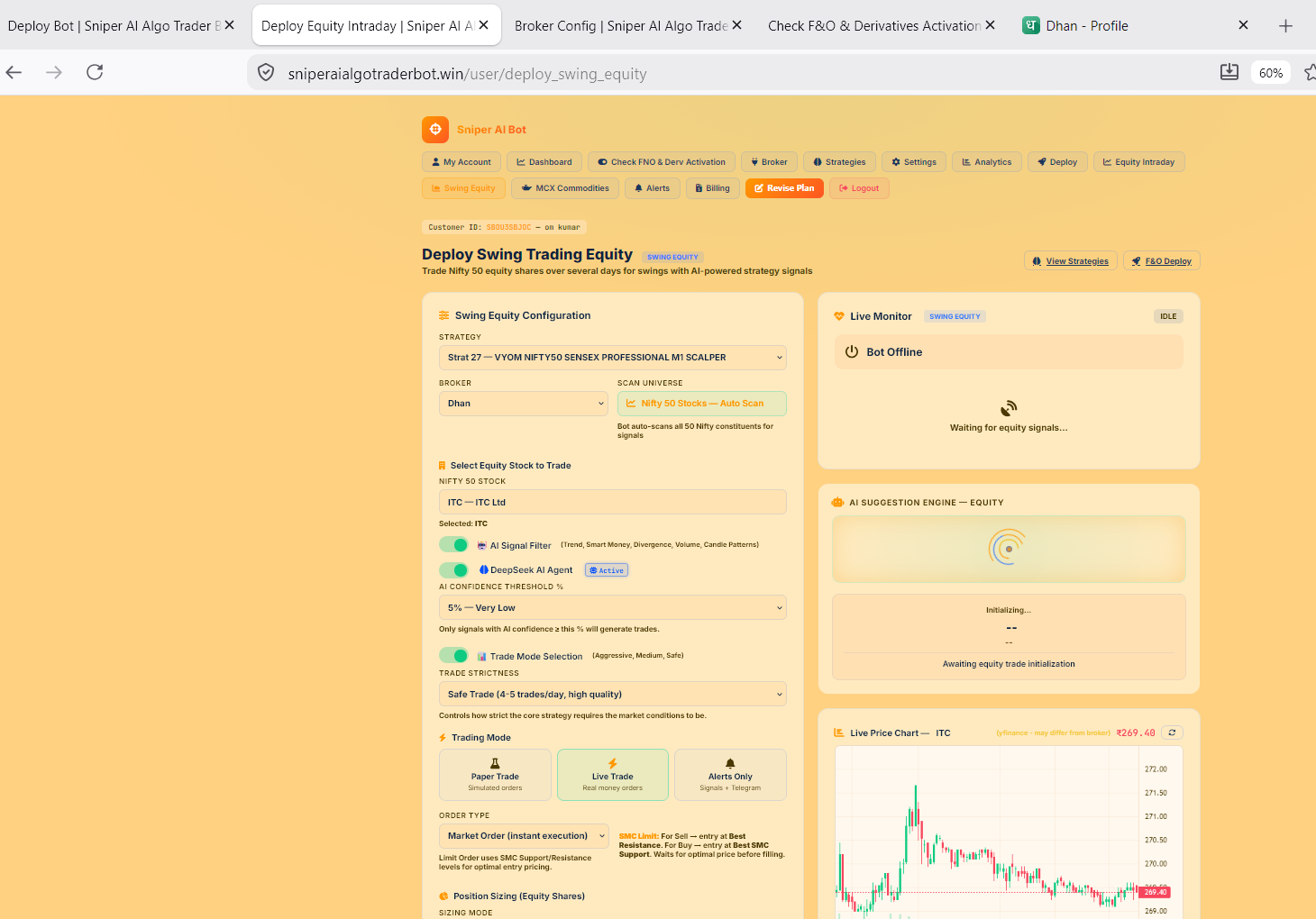Click the ITC live price chart area
Viewport: 1316px width, 919px height.
pyautogui.click(x=1009, y=833)
